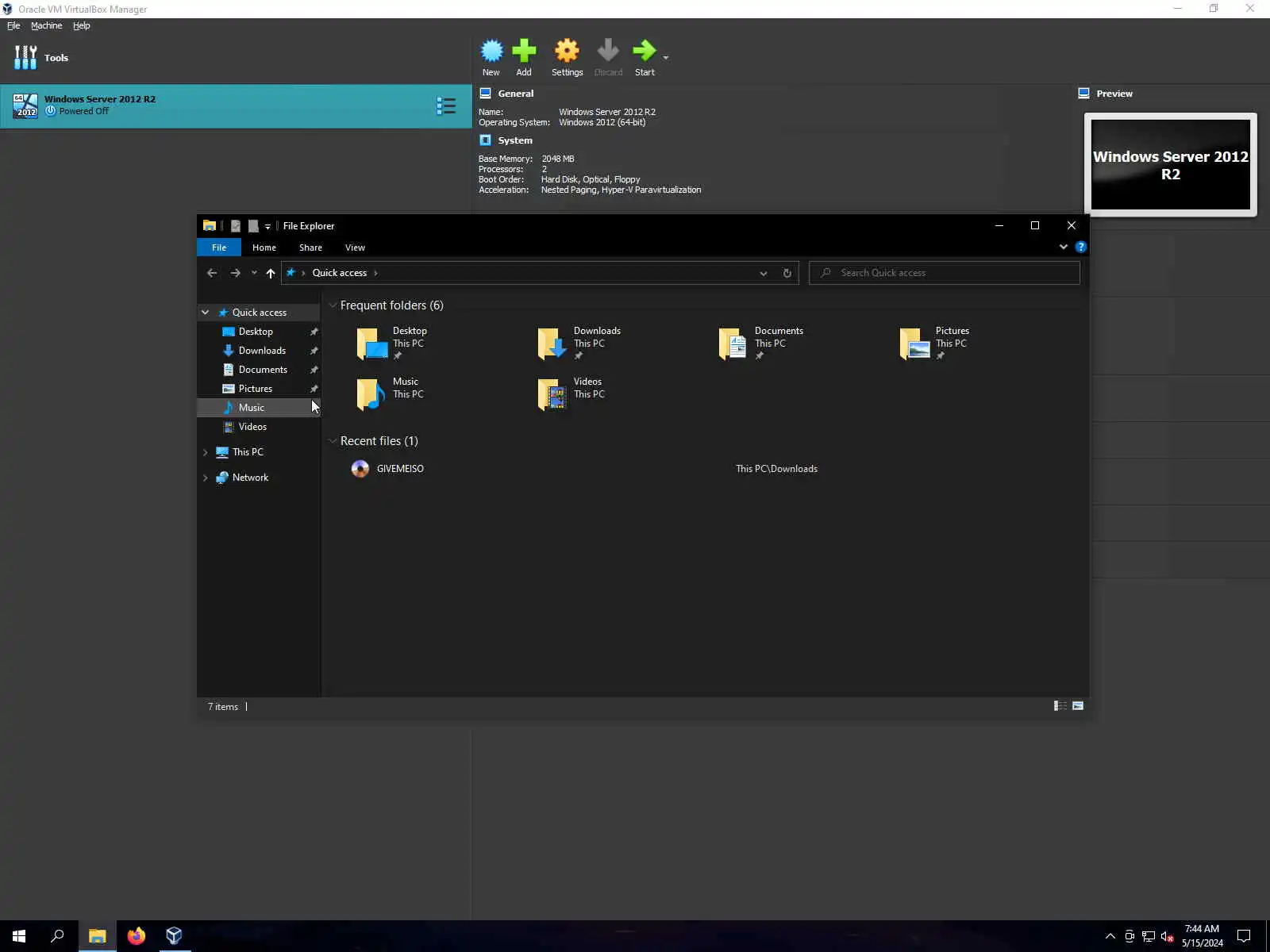Click Firefox in the taskbar
The width and height of the screenshot is (1270, 952).
point(136,936)
